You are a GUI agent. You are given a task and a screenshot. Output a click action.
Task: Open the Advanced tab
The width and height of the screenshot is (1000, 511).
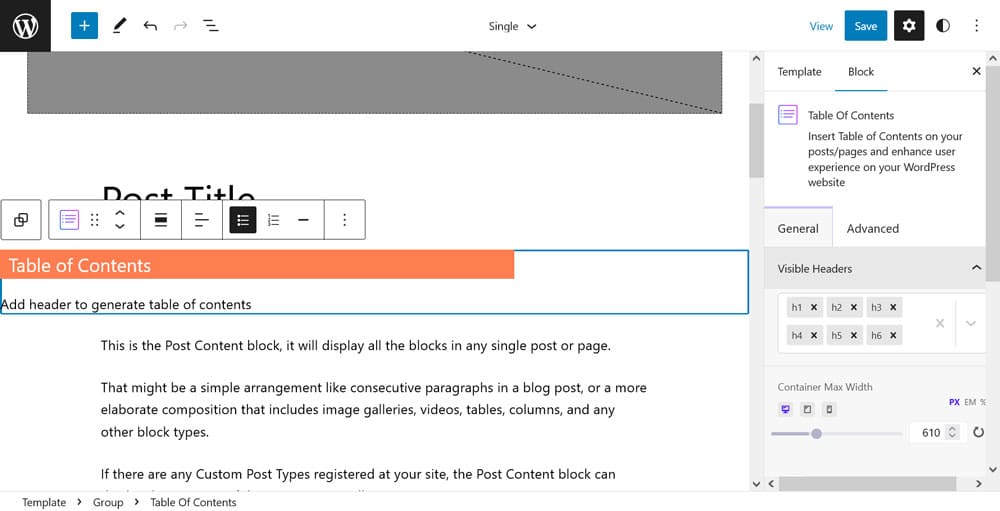tap(872, 228)
